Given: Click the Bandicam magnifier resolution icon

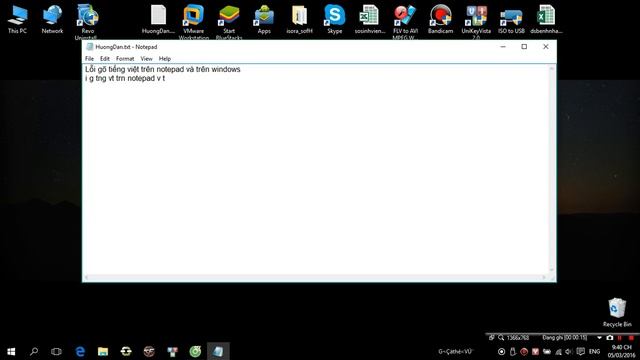Looking at the screenshot, I should [x=501, y=338].
